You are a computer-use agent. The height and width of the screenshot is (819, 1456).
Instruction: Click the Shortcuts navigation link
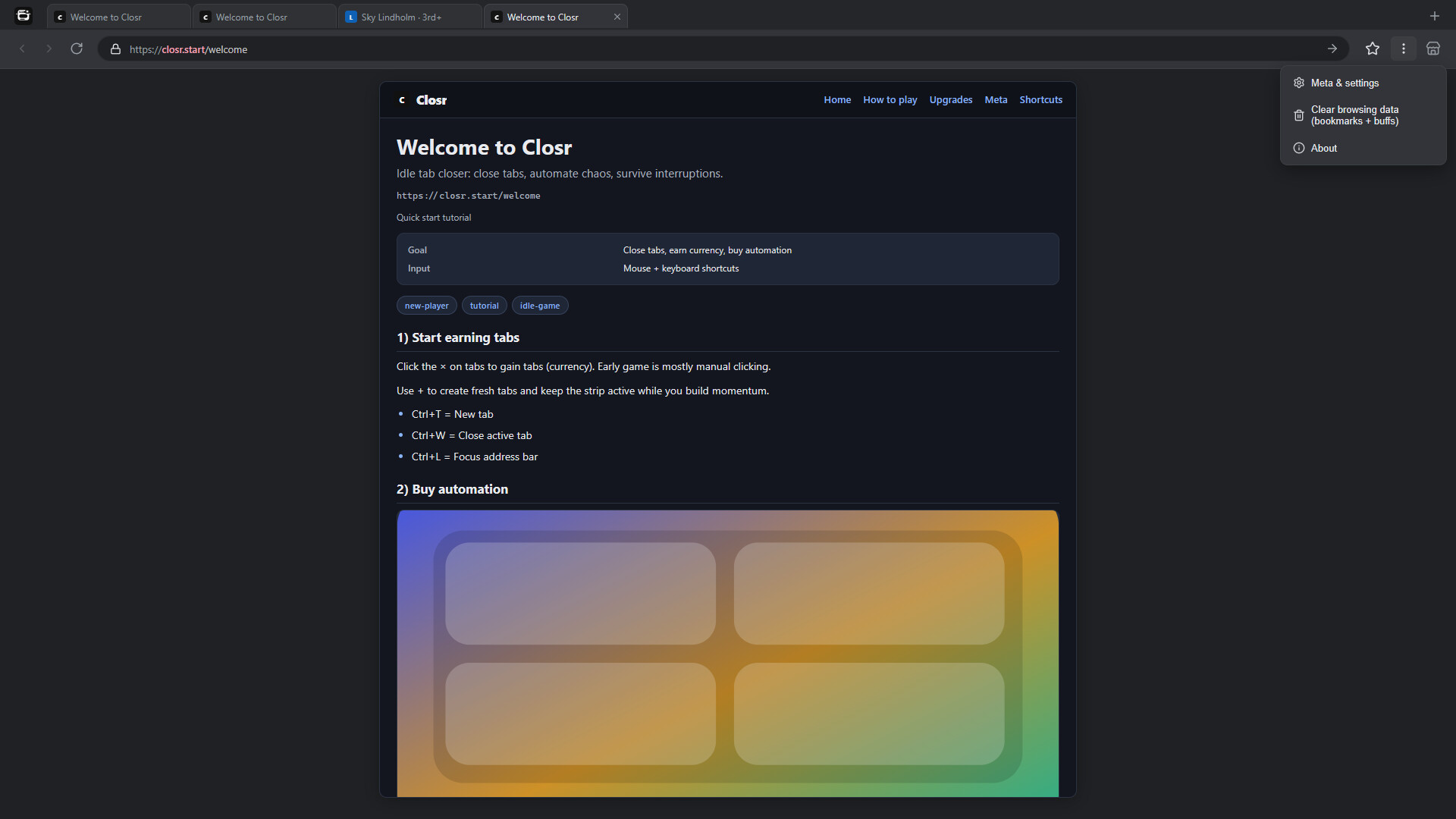pos(1040,100)
